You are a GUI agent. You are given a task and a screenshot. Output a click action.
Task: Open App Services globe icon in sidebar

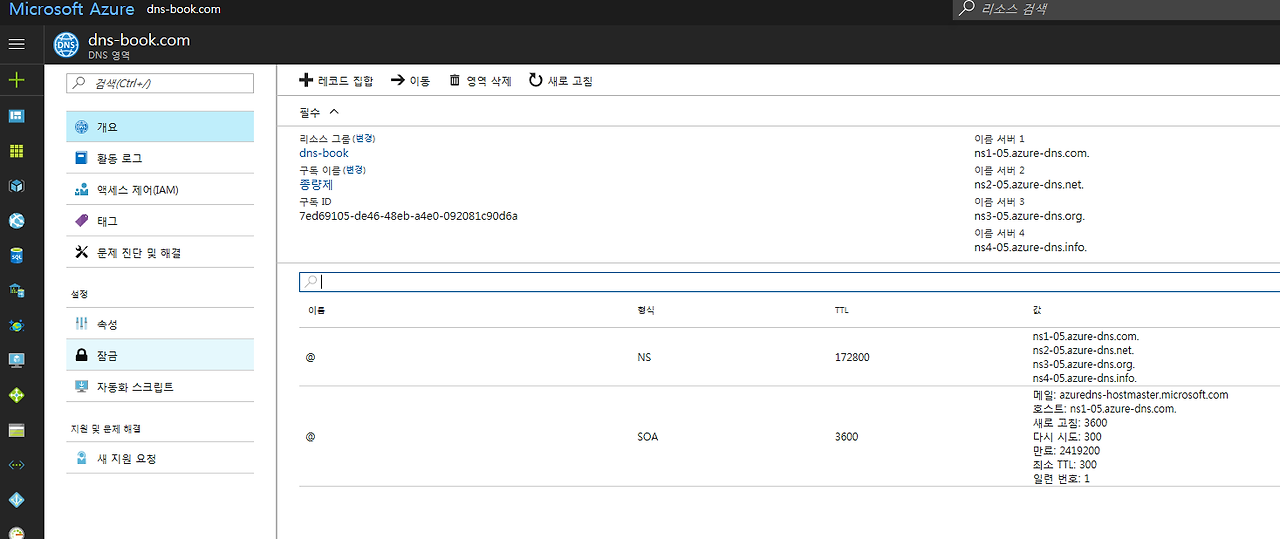[16, 221]
